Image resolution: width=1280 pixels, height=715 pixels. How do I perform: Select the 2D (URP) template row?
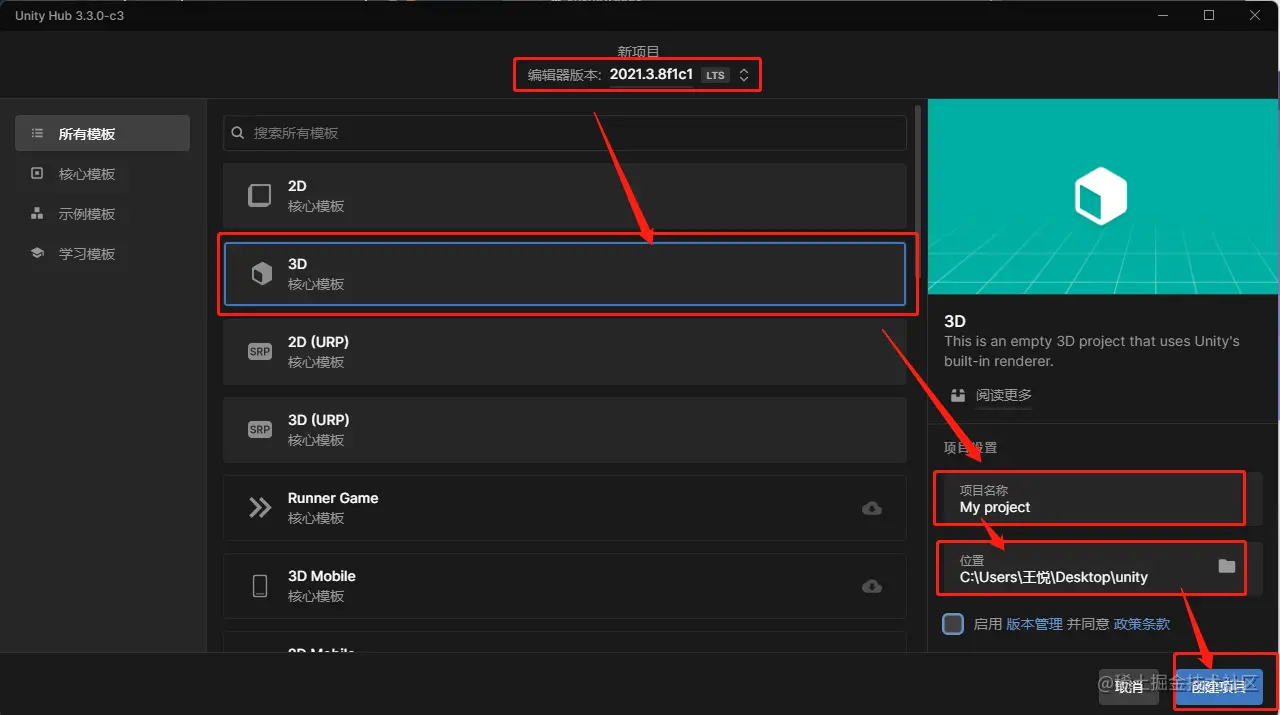coord(565,352)
